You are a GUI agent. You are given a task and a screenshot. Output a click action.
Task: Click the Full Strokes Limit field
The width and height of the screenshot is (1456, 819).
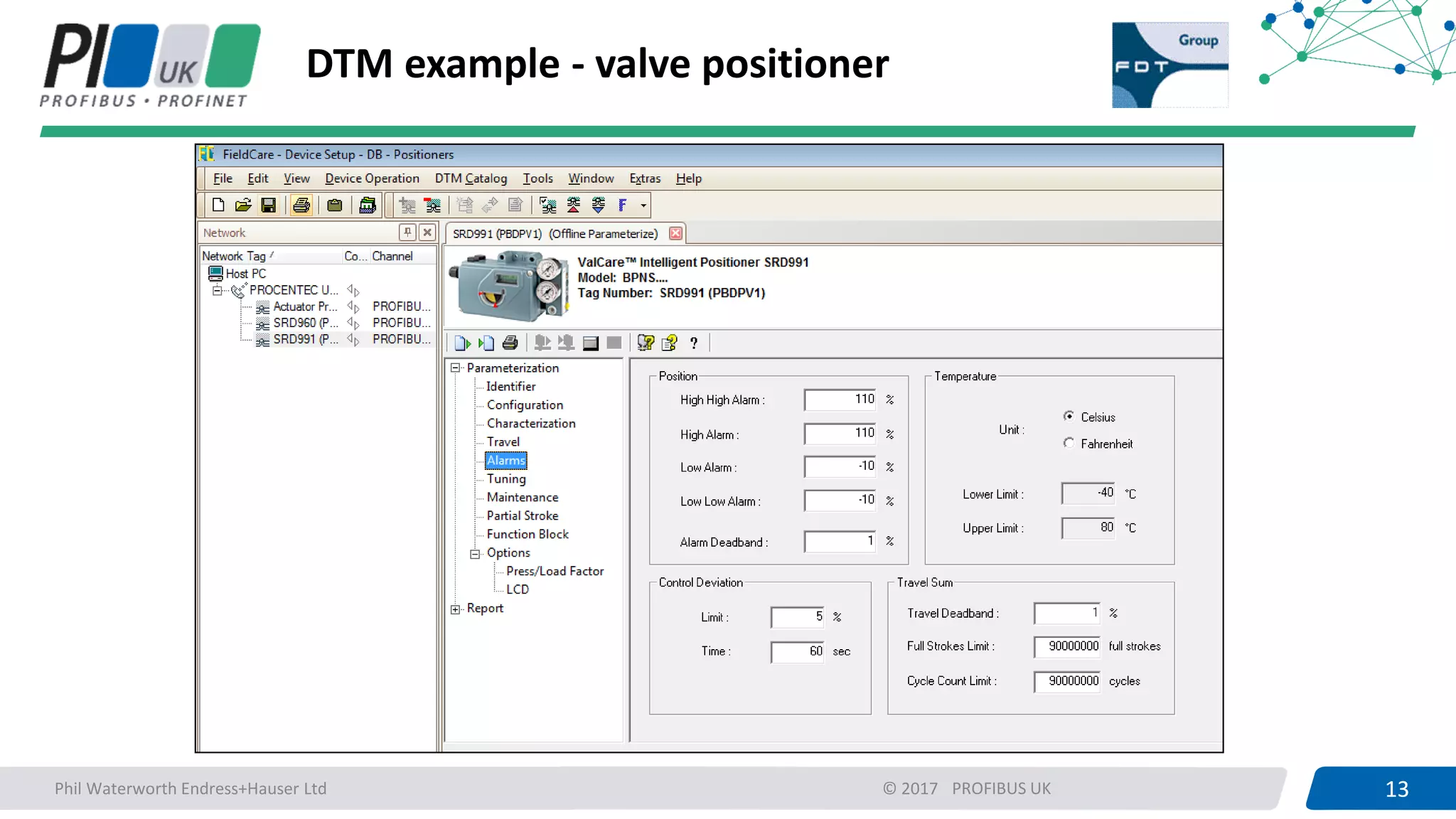coord(1067,646)
